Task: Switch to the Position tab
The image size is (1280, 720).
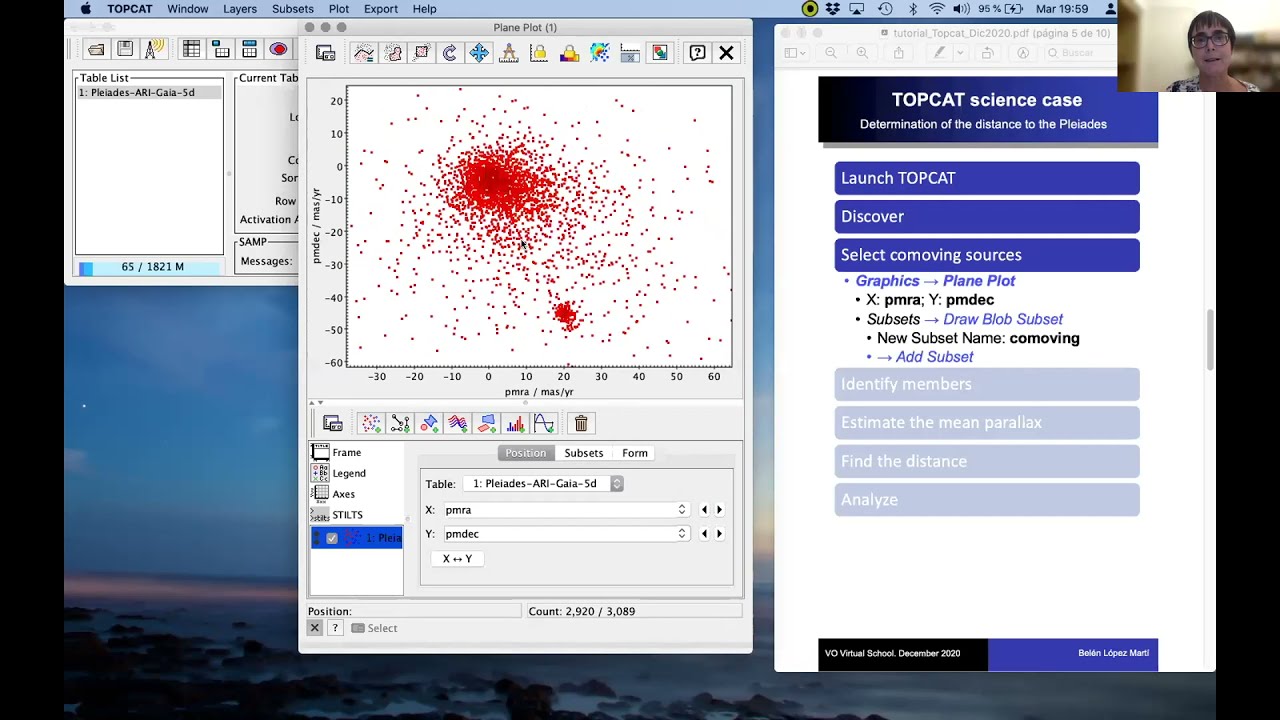Action: tap(525, 453)
